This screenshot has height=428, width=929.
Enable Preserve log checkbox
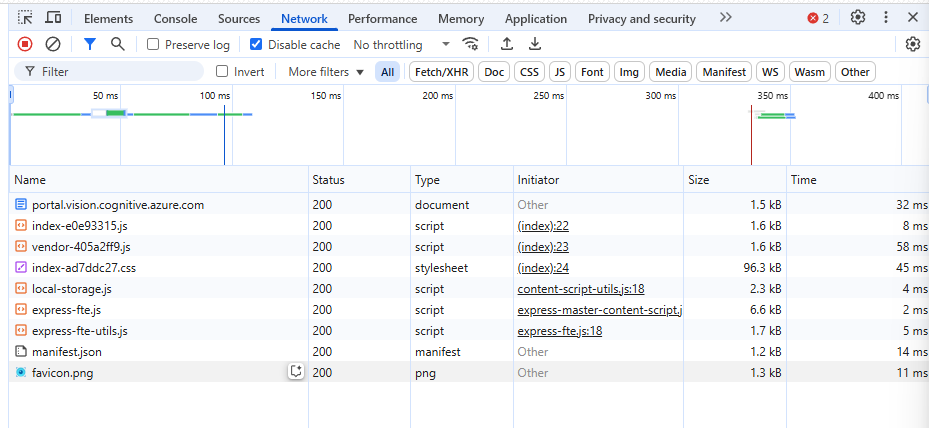click(x=153, y=44)
